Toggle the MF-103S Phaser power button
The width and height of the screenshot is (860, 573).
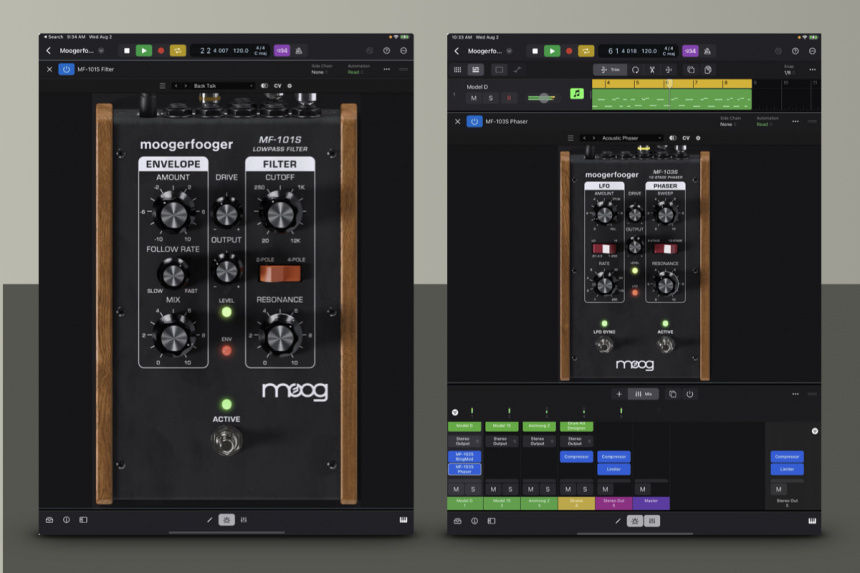tap(474, 121)
